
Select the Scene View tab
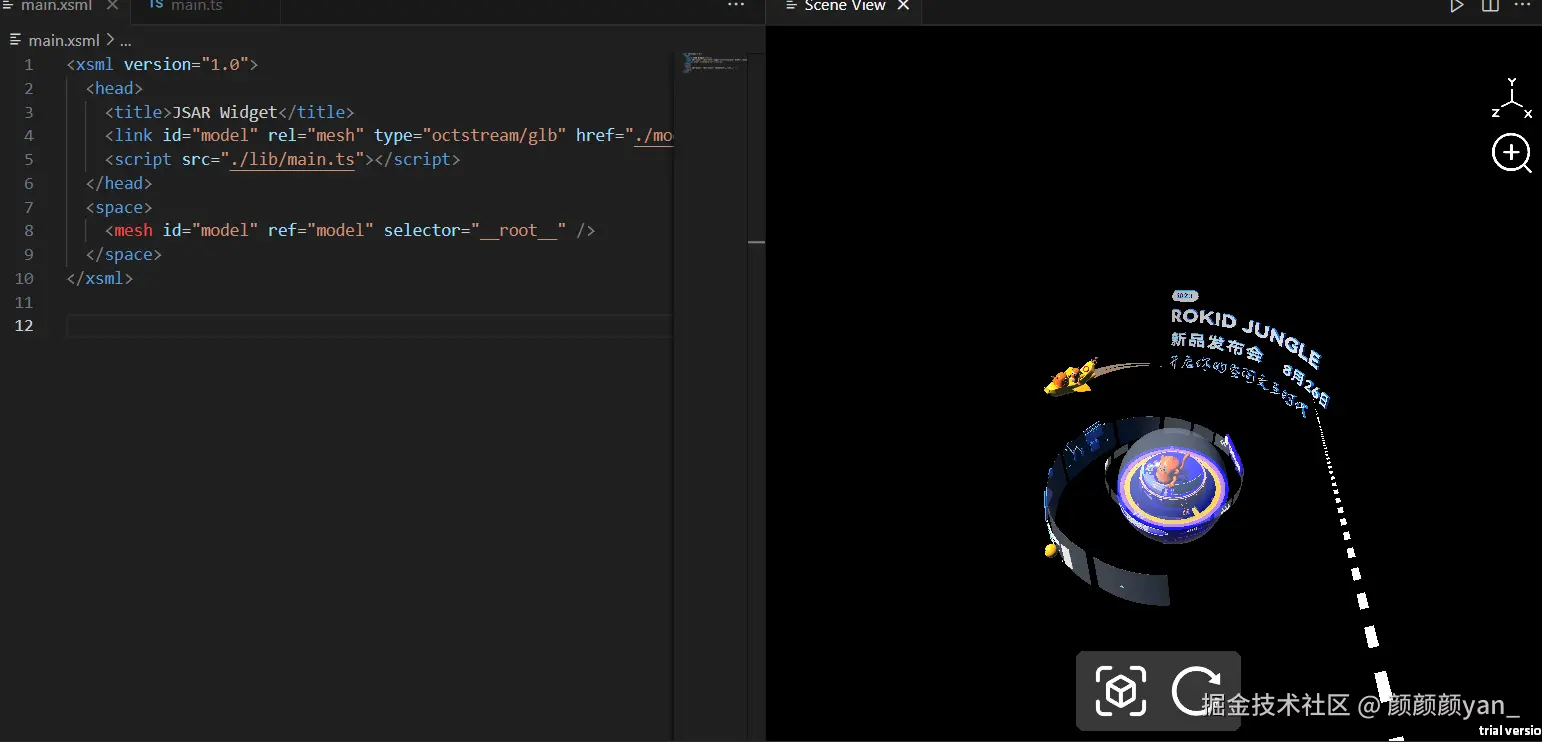click(845, 6)
